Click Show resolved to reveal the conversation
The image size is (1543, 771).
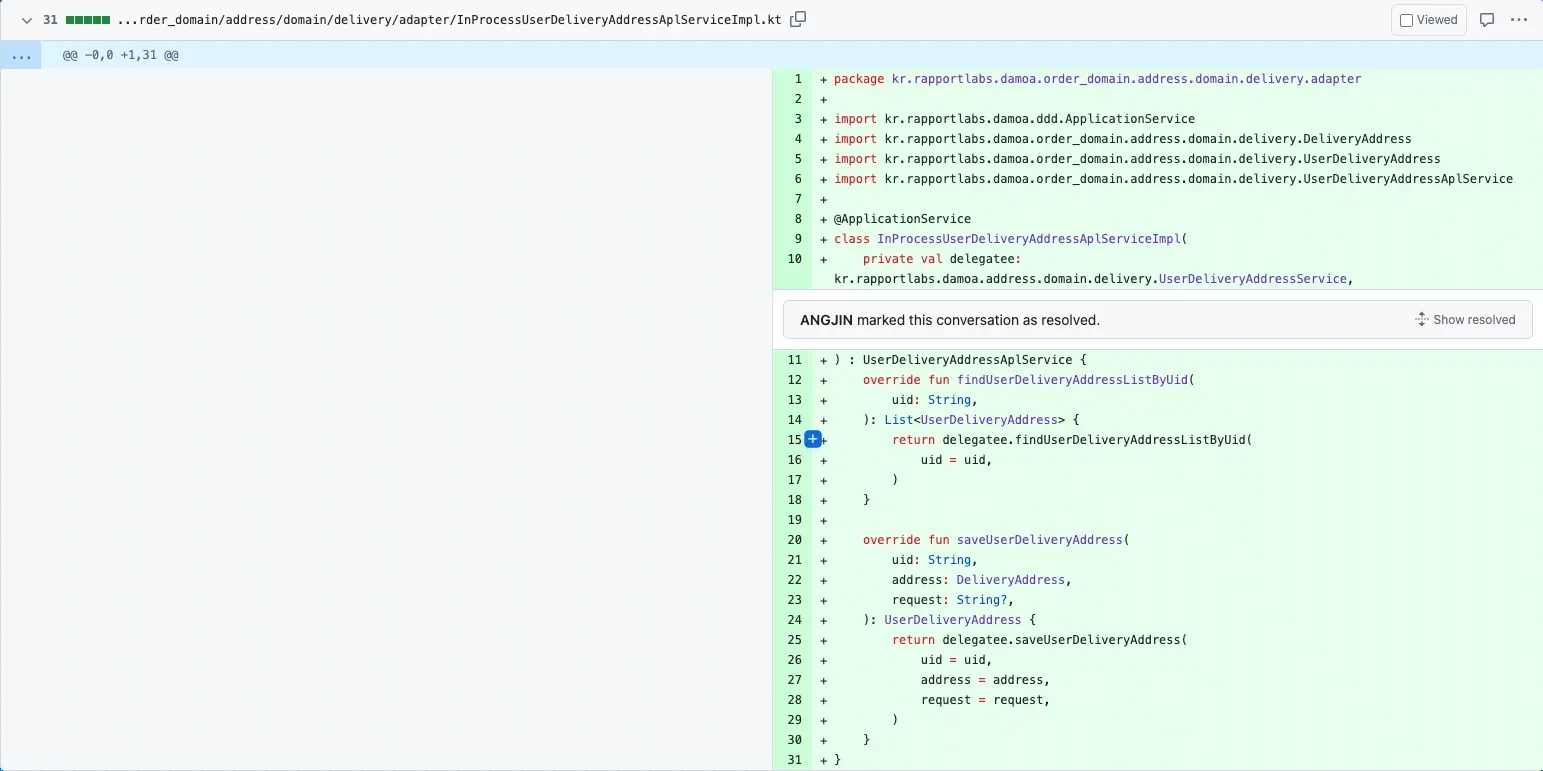tap(1473, 320)
